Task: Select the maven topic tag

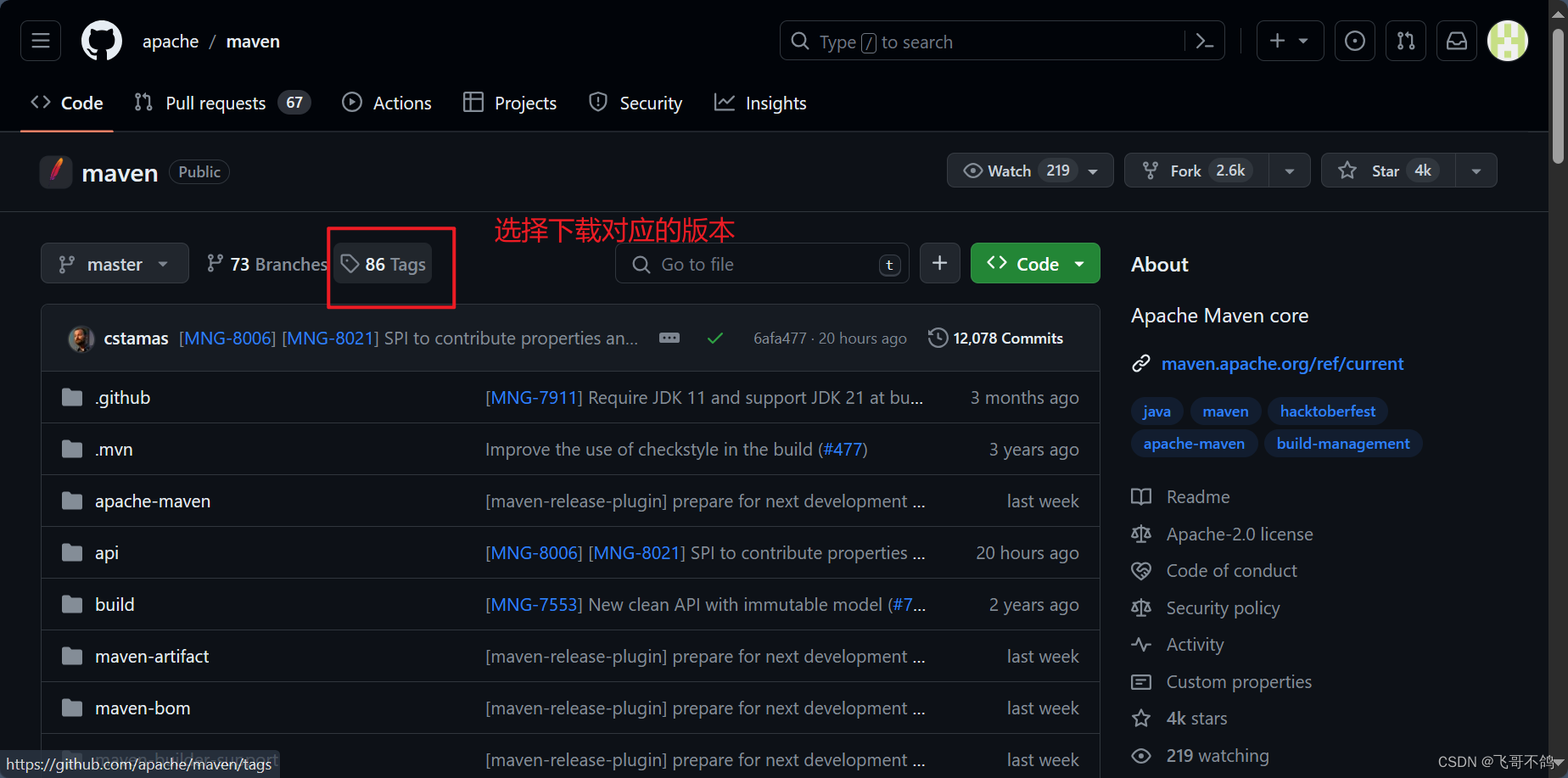Action: click(1225, 411)
